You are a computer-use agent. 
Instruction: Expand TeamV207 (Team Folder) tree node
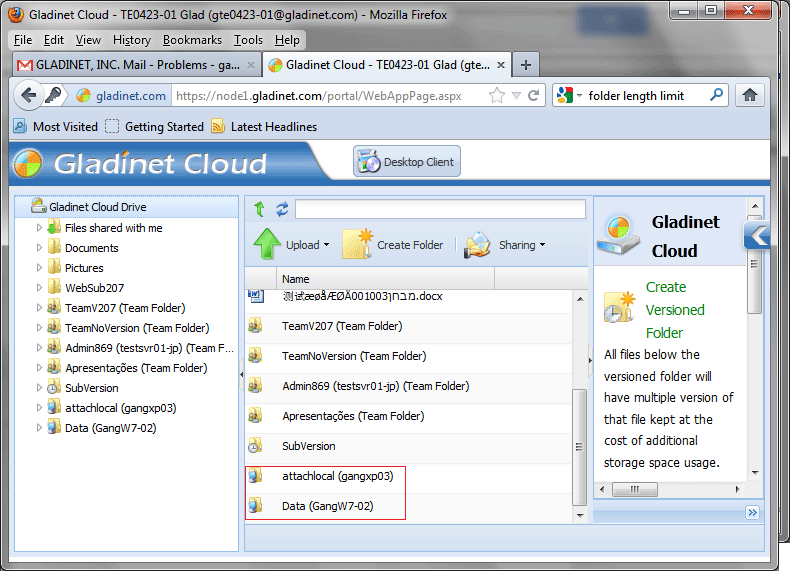point(39,307)
